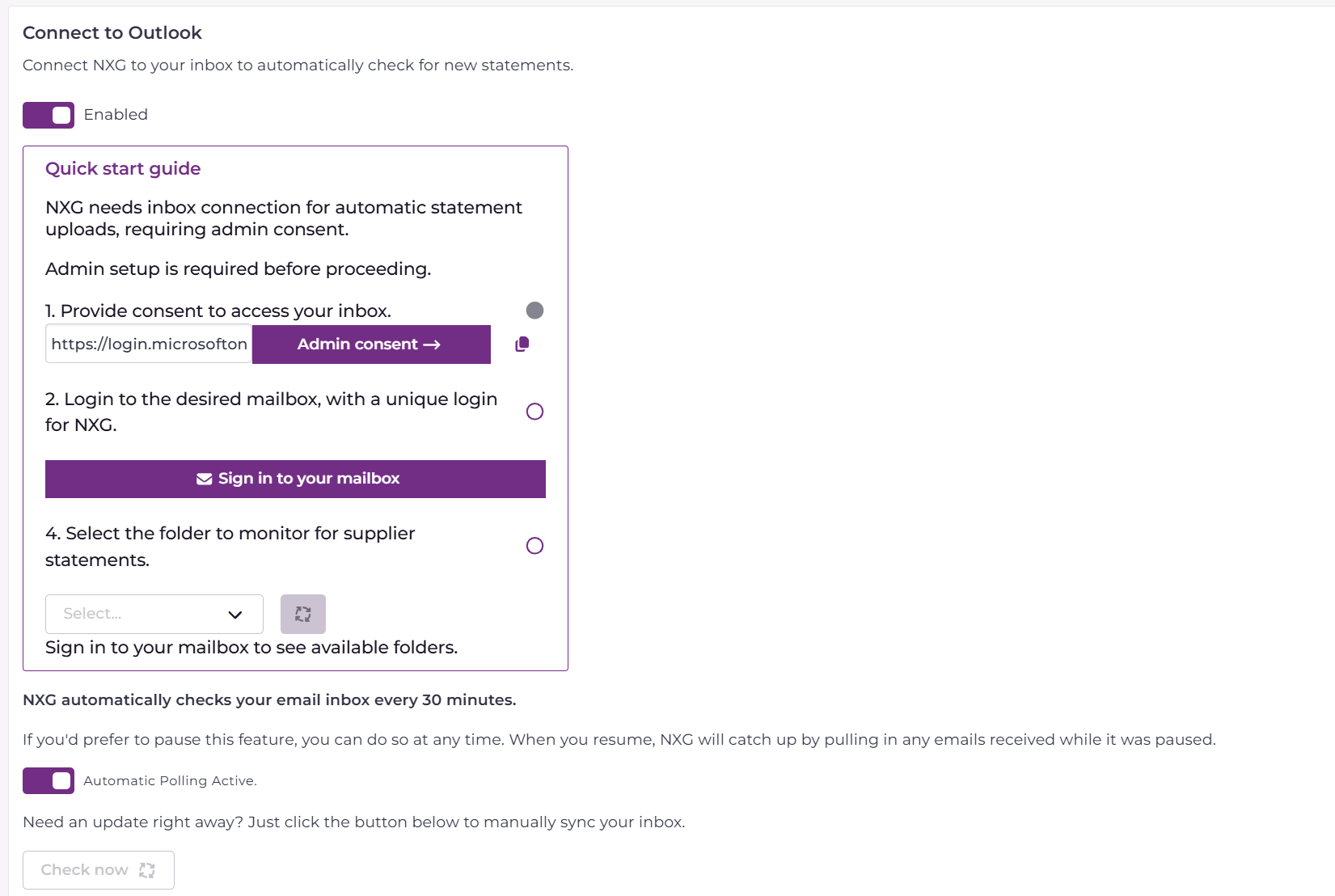
Task: Click the gray status dot for step 1
Action: coord(534,311)
